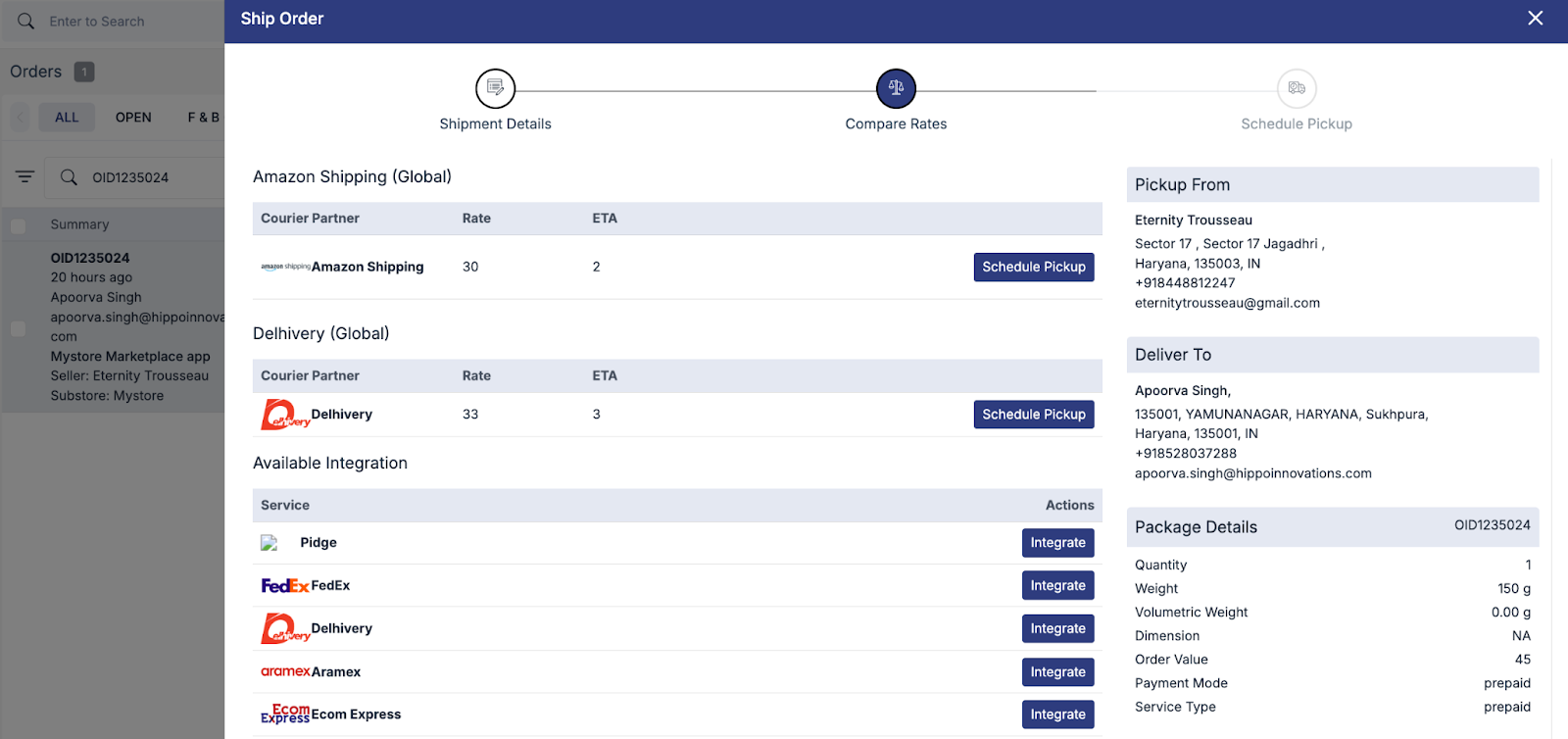
Task: Click the Aramex logo in integrations
Action: tap(285, 671)
